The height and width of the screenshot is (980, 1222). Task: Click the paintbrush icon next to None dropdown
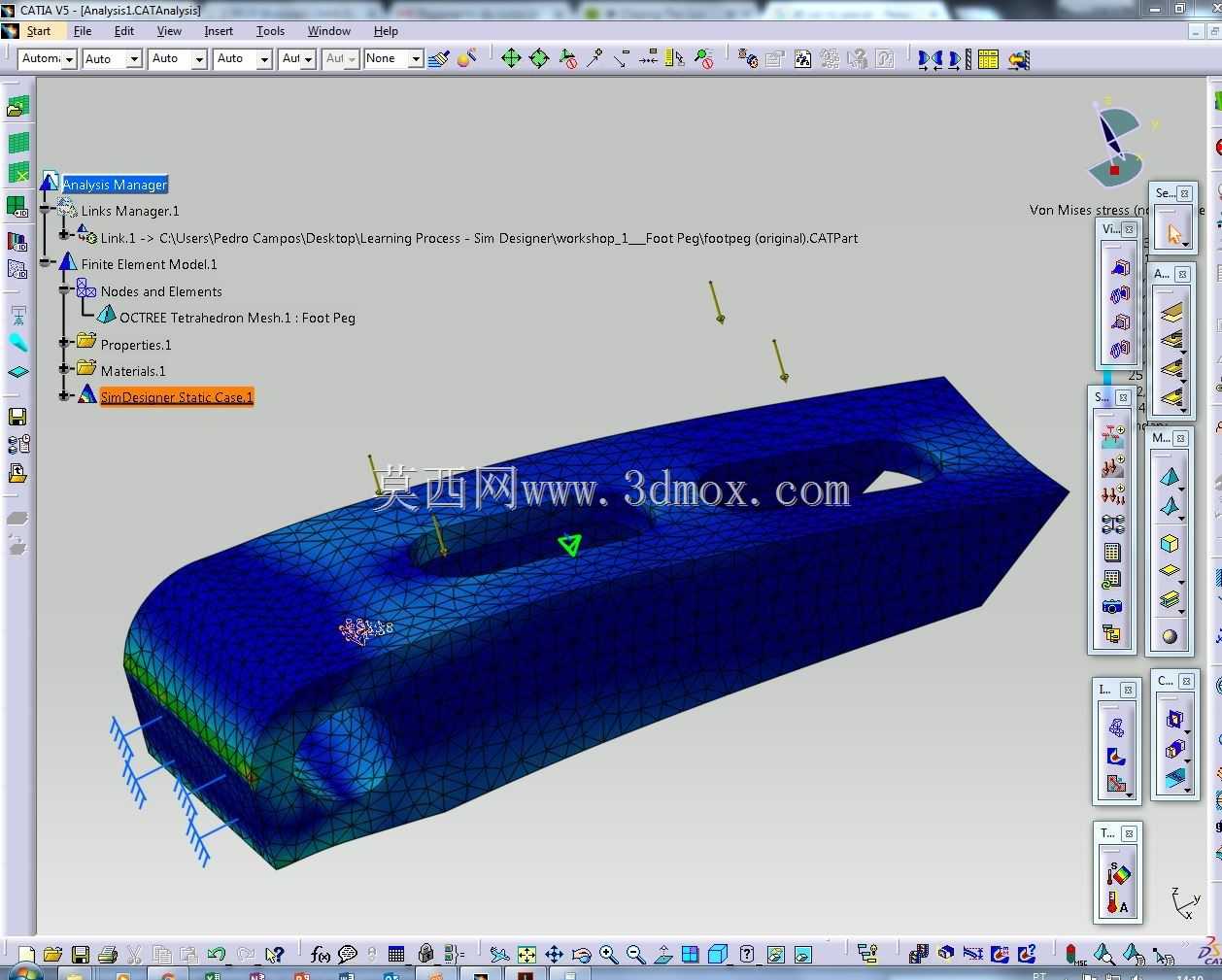(x=439, y=59)
